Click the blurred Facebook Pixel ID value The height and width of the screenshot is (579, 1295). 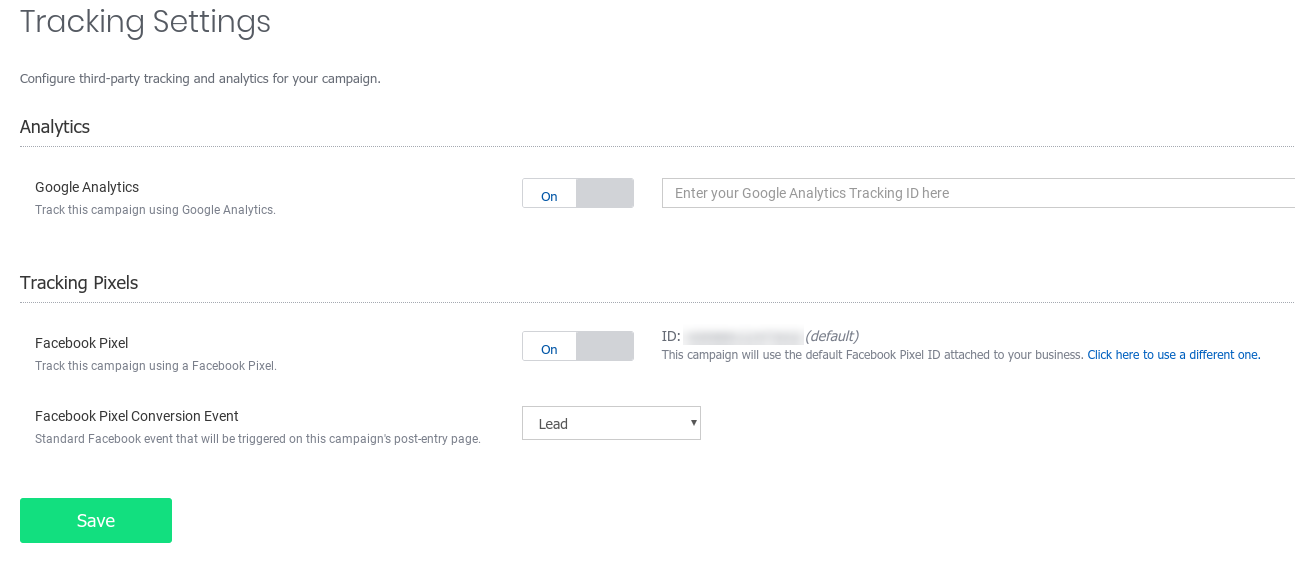pyautogui.click(x=743, y=337)
